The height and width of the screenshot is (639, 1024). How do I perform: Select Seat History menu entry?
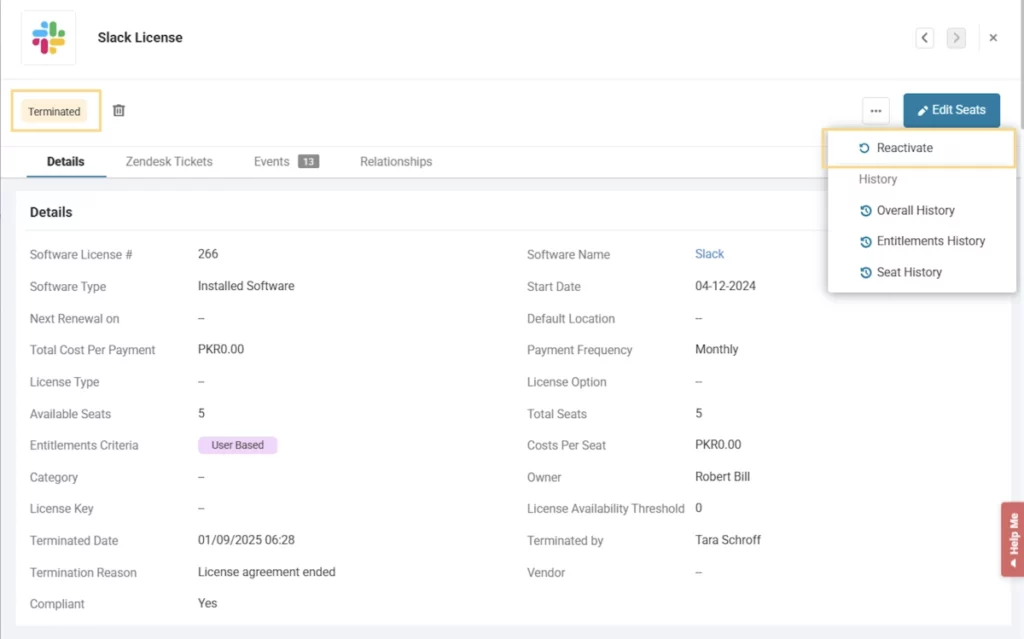(909, 272)
